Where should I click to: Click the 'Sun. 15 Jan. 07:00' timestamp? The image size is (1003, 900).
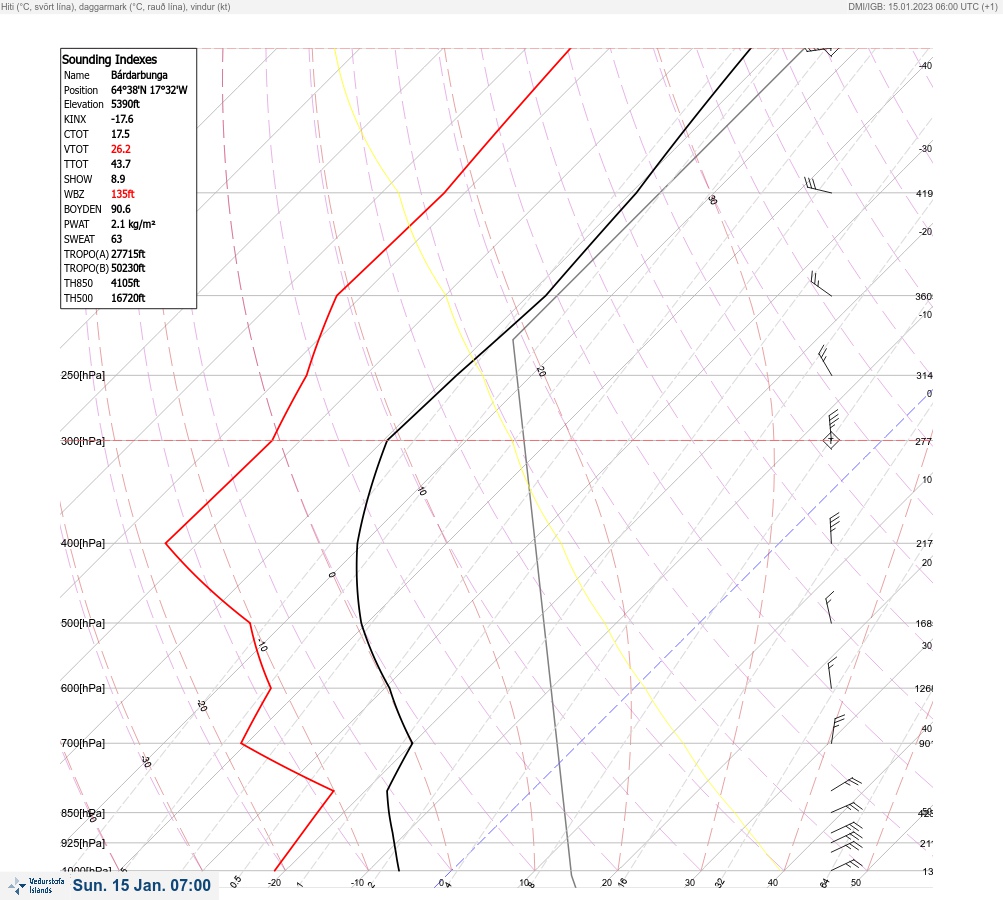(141, 885)
